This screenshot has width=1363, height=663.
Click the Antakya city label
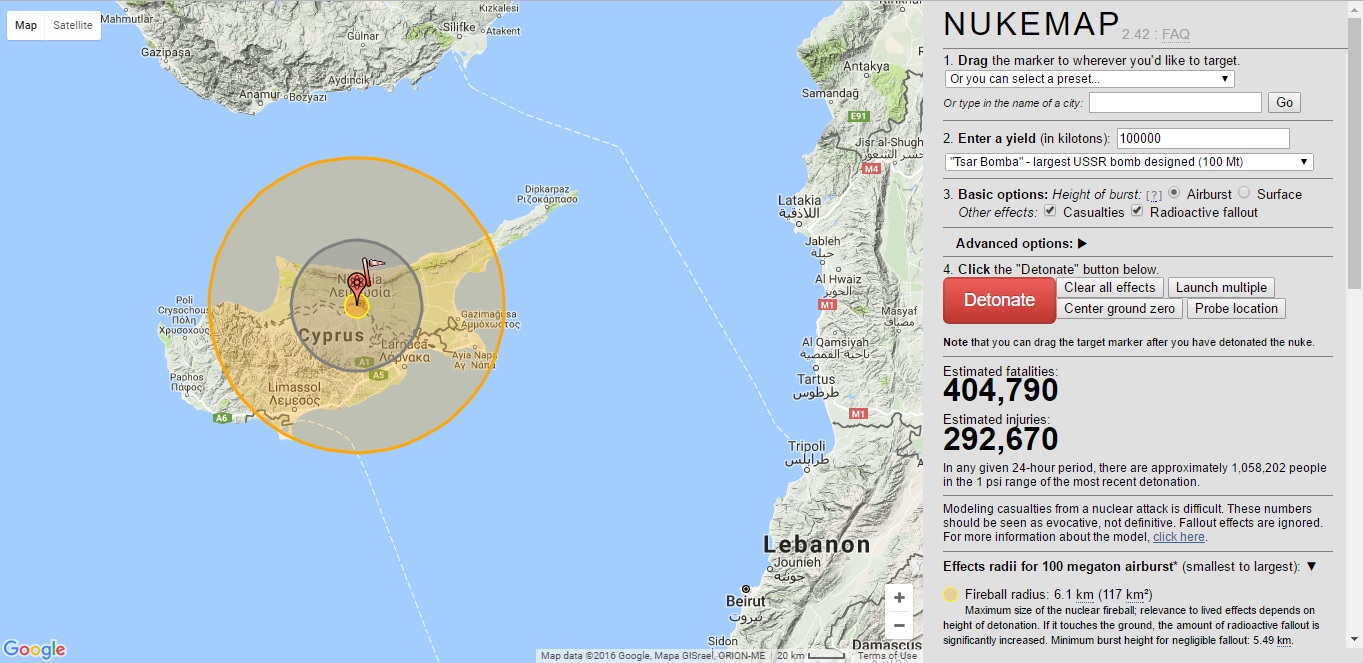866,67
